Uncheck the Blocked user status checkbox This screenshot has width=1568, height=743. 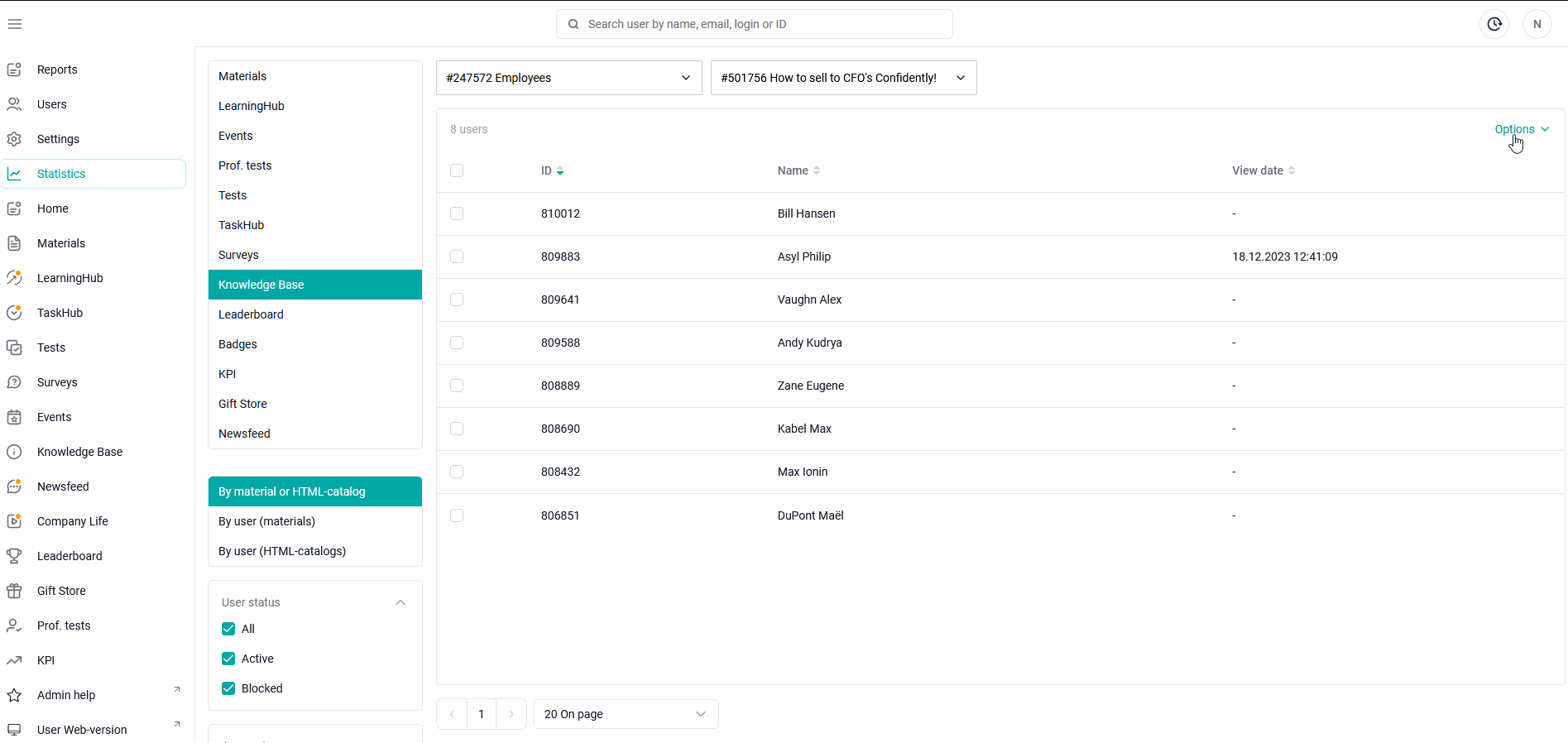(x=228, y=688)
